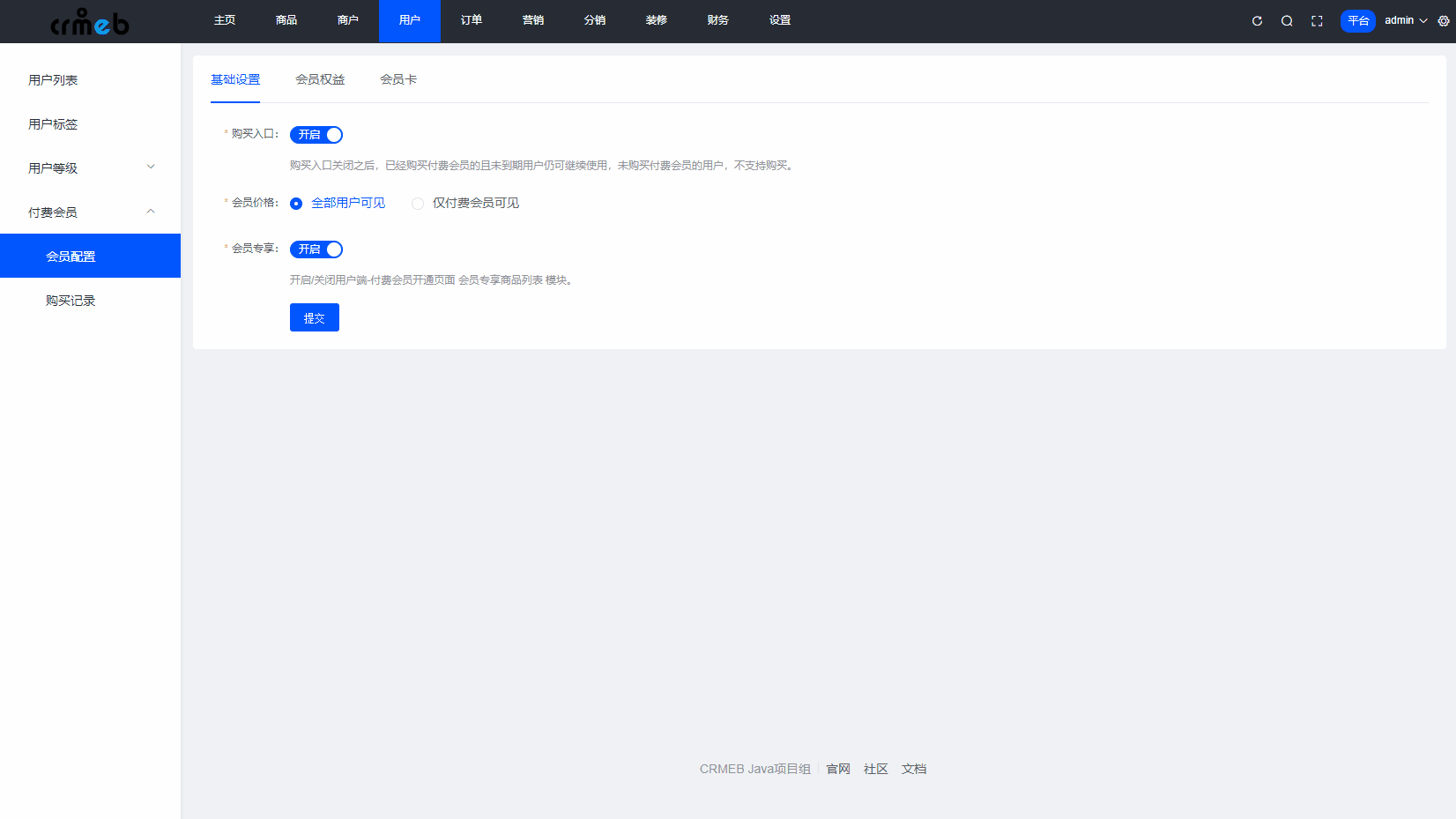The height and width of the screenshot is (819, 1456).
Task: Open 装修 in top navigation
Action: point(657,20)
